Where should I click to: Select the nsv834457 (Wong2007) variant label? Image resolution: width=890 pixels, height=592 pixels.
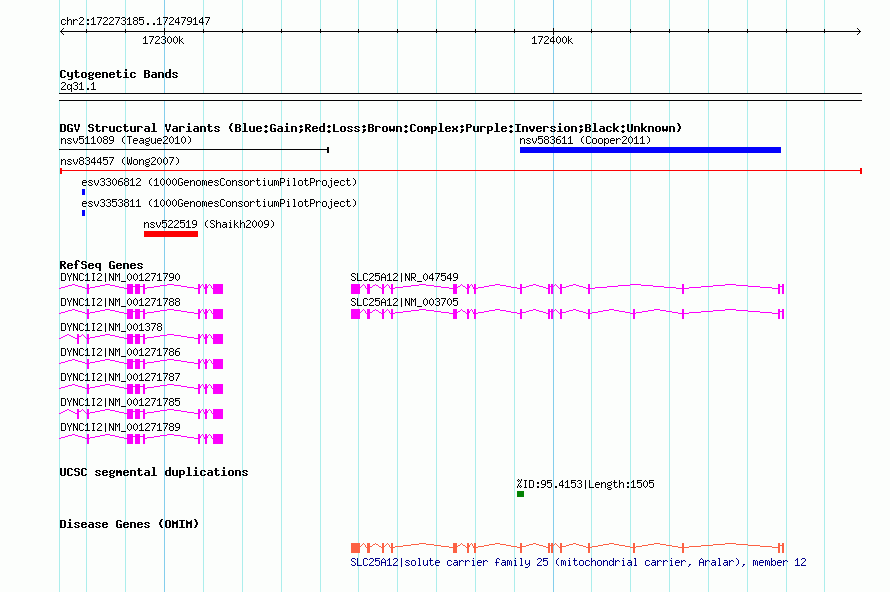[x=120, y=161]
